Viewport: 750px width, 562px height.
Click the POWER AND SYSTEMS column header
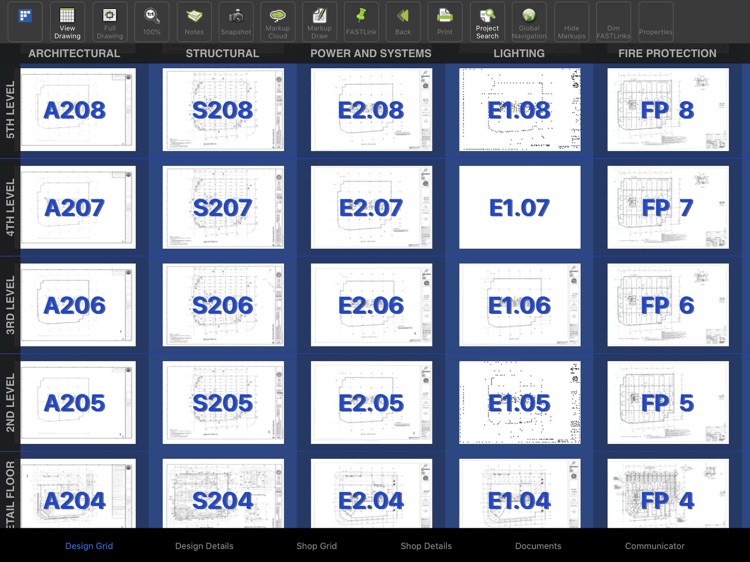371,53
